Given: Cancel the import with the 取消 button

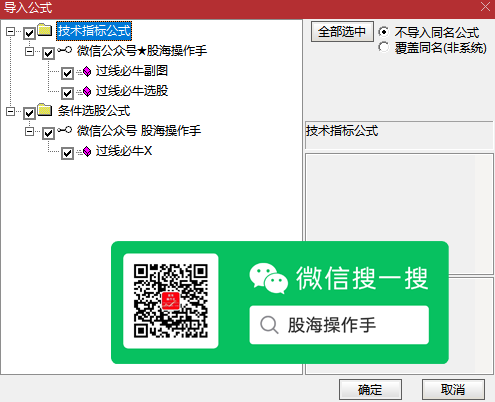Looking at the screenshot, I should pyautogui.click(x=453, y=389).
